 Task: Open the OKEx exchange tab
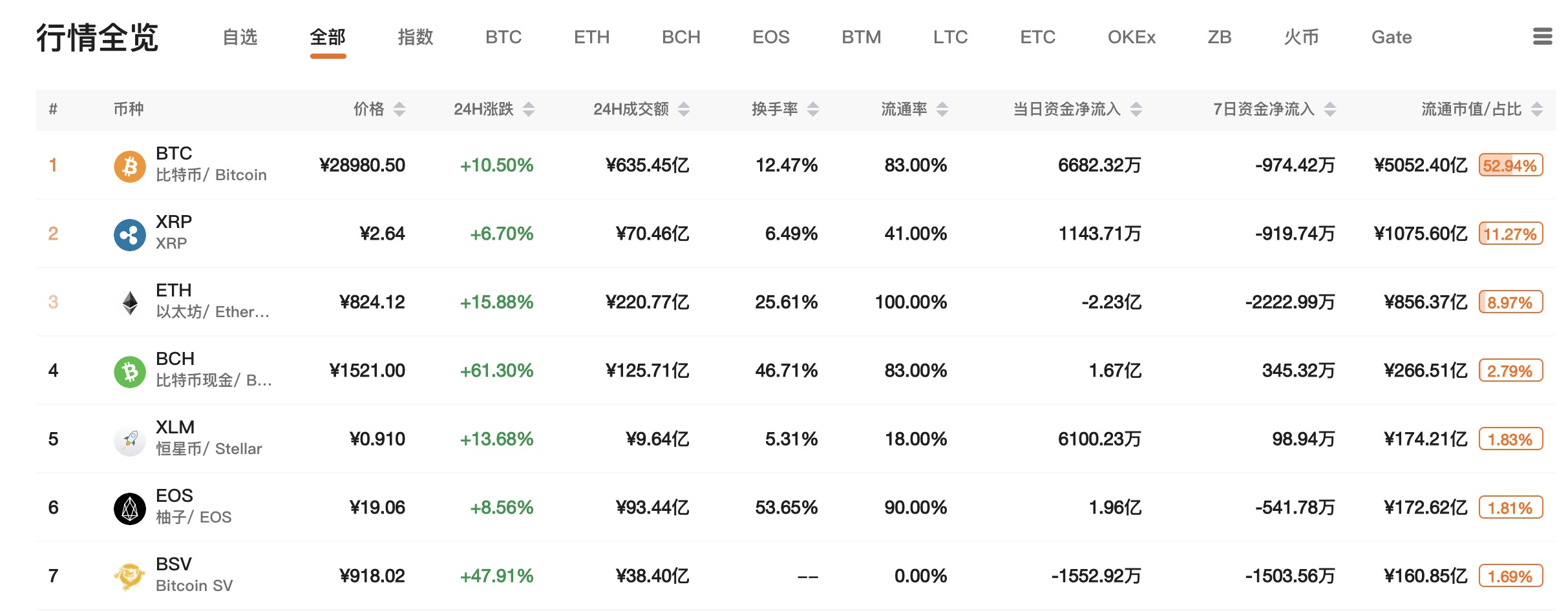(1131, 37)
